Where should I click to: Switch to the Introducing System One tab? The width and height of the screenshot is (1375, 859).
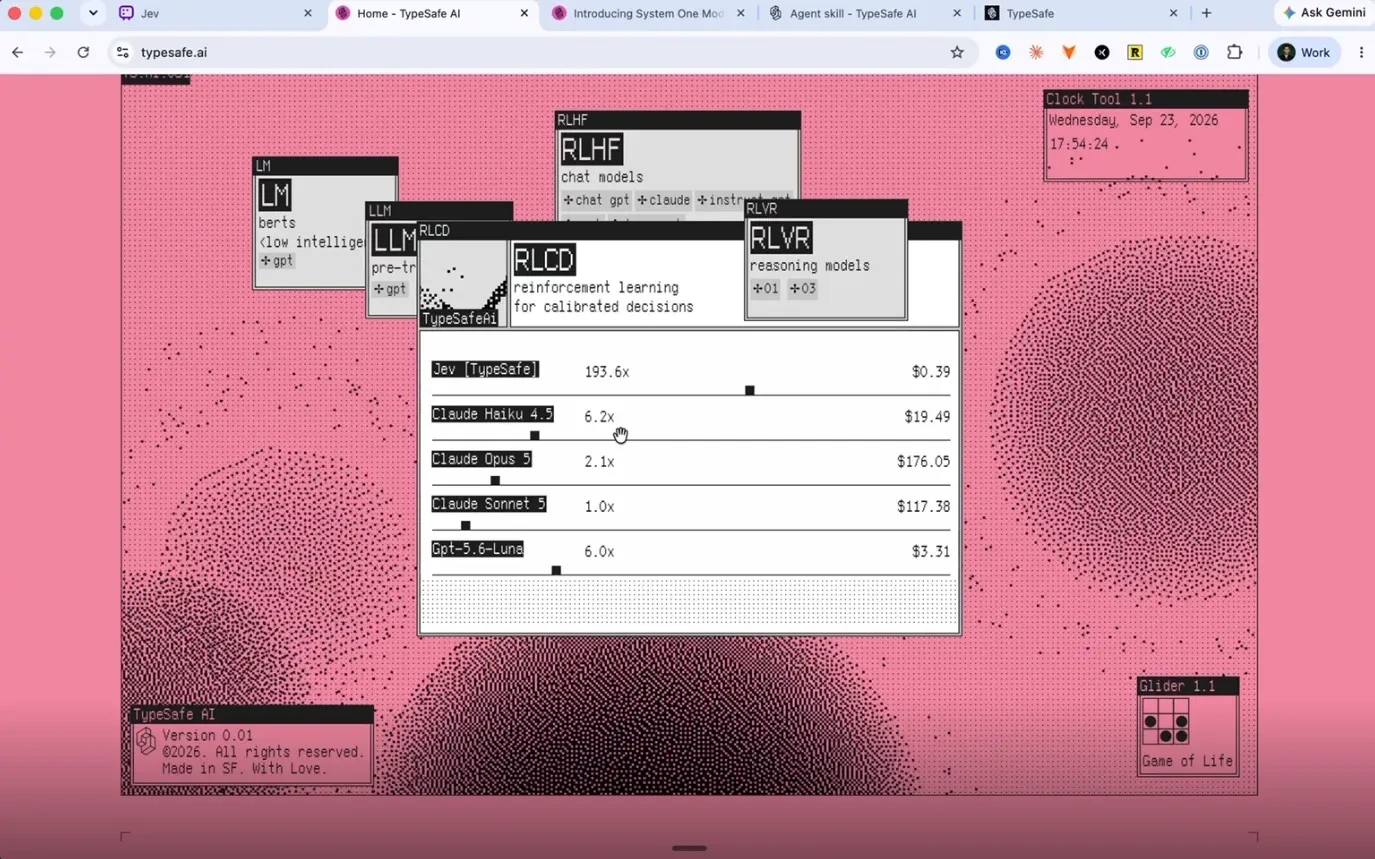650,13
